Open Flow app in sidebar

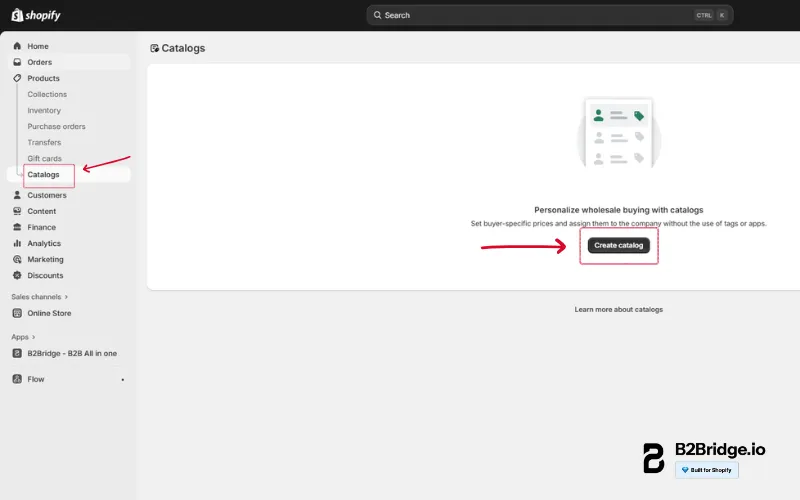pos(36,379)
